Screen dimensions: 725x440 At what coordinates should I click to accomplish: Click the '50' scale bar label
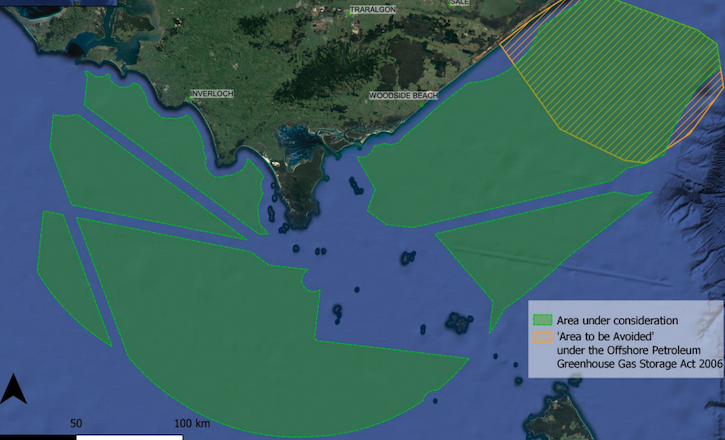[x=76, y=423]
